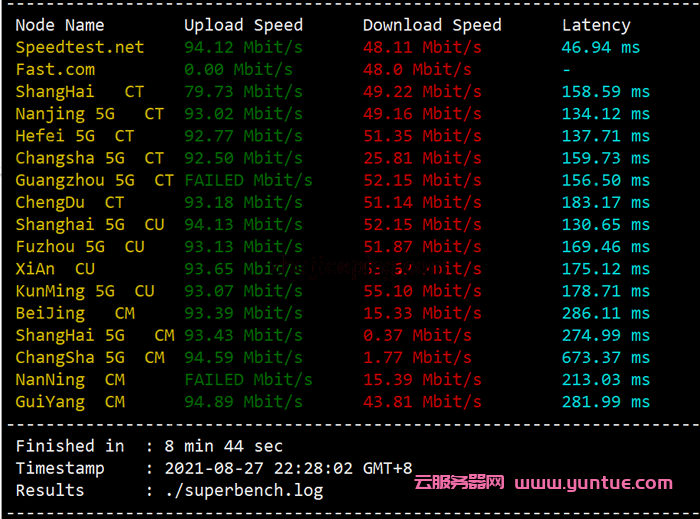Click the 云服务器网 watermark text
The width and height of the screenshot is (700, 519).
pos(459,483)
